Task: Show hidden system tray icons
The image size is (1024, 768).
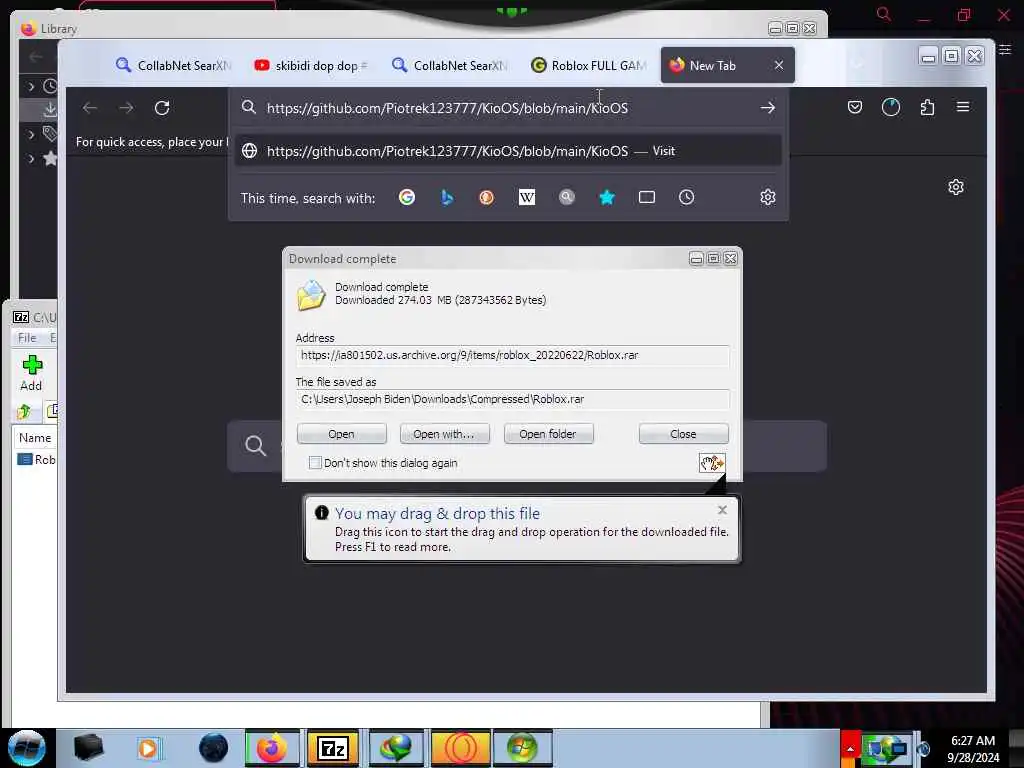Action: coord(850,749)
